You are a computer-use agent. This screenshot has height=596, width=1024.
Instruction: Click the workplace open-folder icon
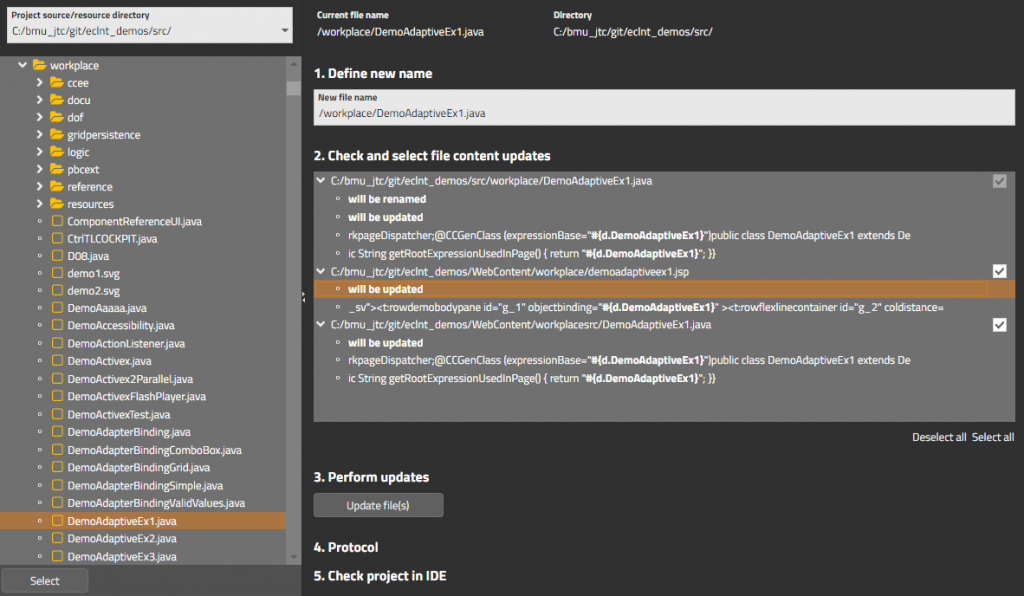[x=40, y=65]
